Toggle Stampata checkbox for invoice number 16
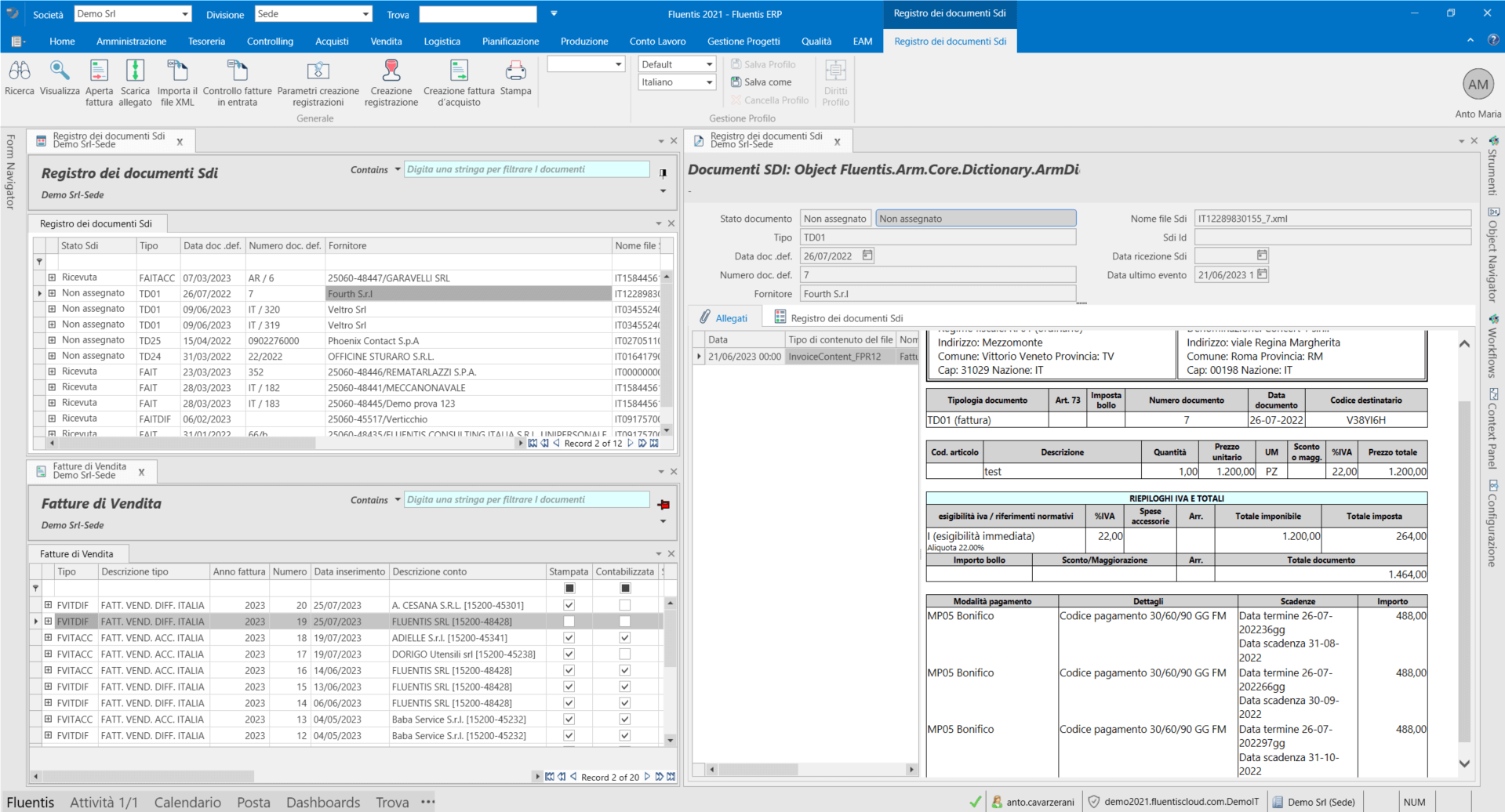The height and width of the screenshot is (812, 1505). point(569,670)
